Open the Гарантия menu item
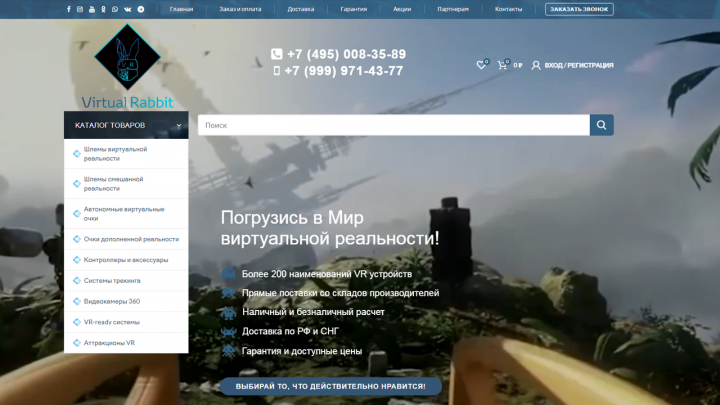720x405 pixels. pyautogui.click(x=354, y=9)
